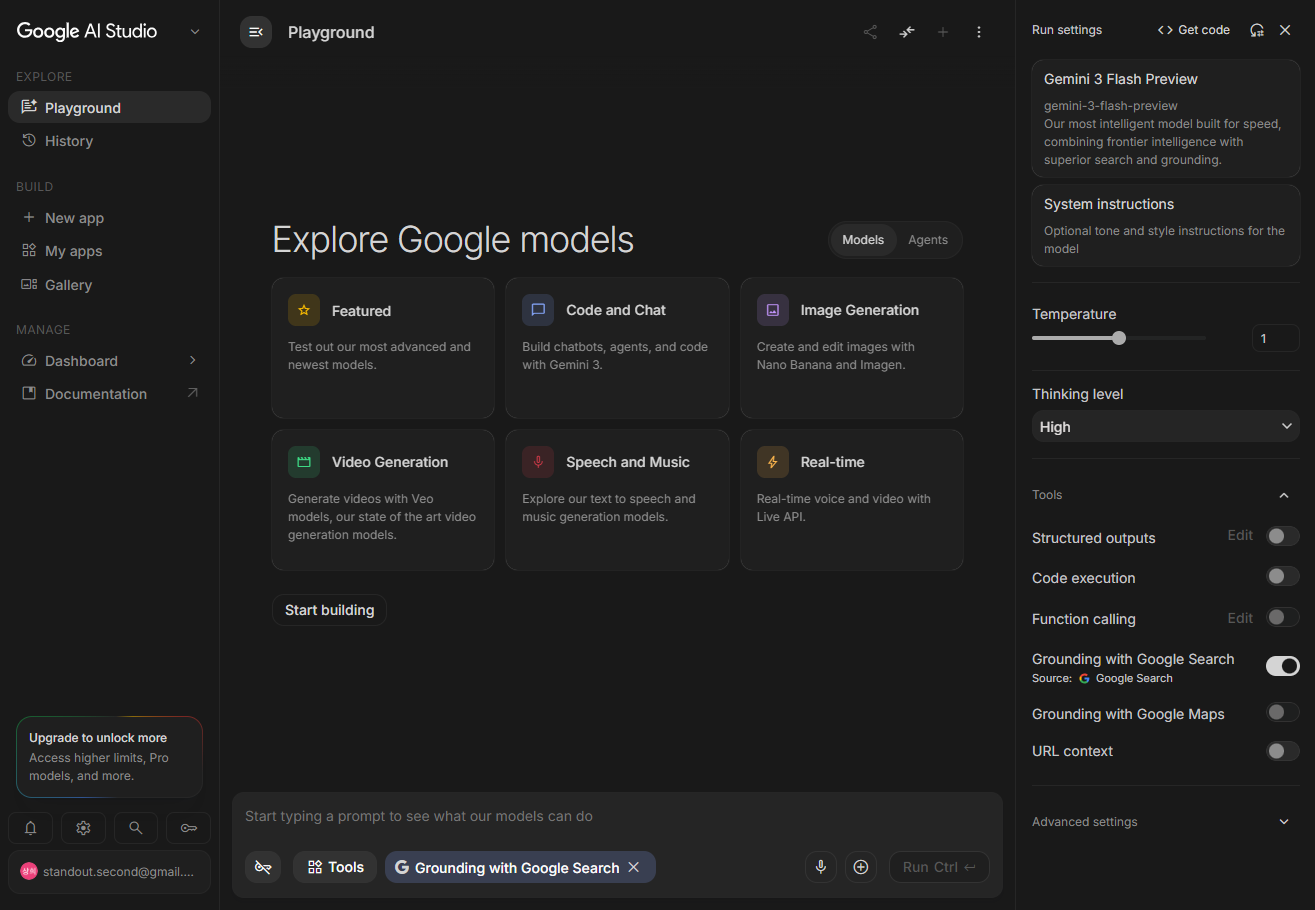Collapse the Tools section in Run settings
Screen dimensions: 1315x910
1284,495
